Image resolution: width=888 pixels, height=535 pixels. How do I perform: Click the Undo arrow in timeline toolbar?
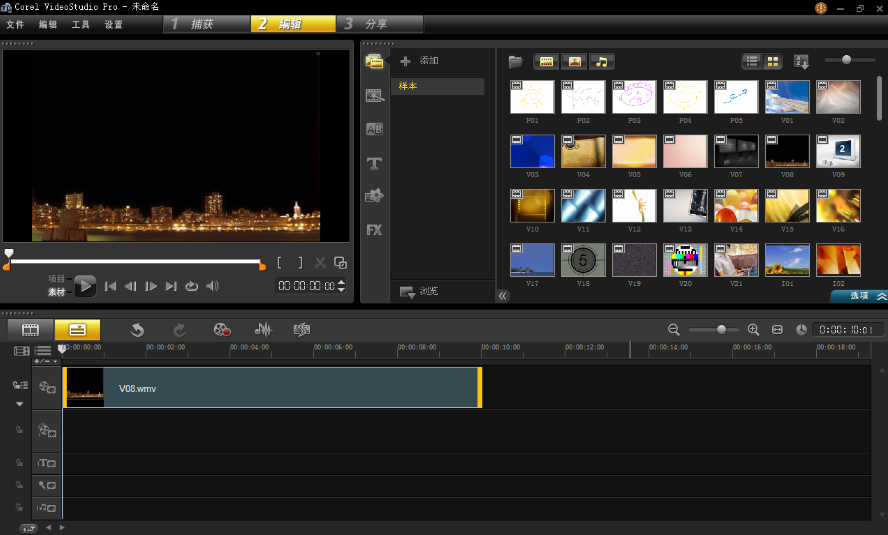tap(137, 329)
